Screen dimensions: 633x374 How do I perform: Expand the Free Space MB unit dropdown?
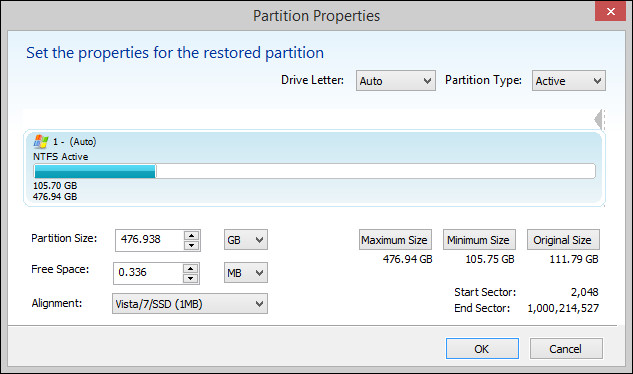tap(245, 273)
